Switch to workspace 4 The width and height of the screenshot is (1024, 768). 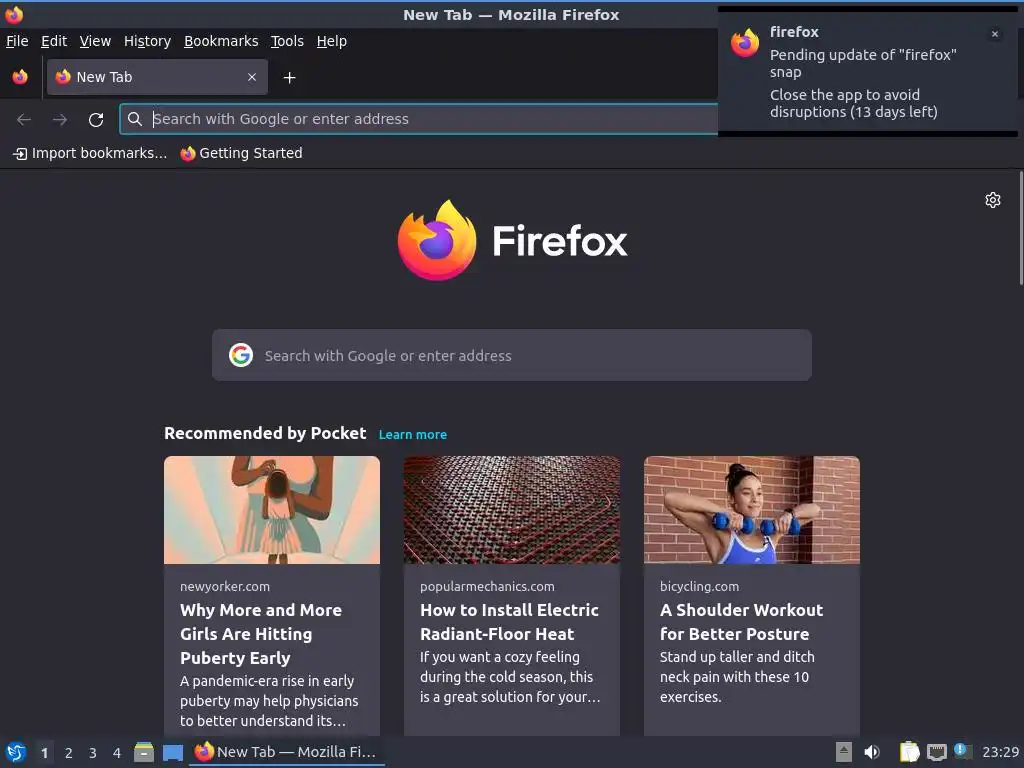tap(117, 753)
